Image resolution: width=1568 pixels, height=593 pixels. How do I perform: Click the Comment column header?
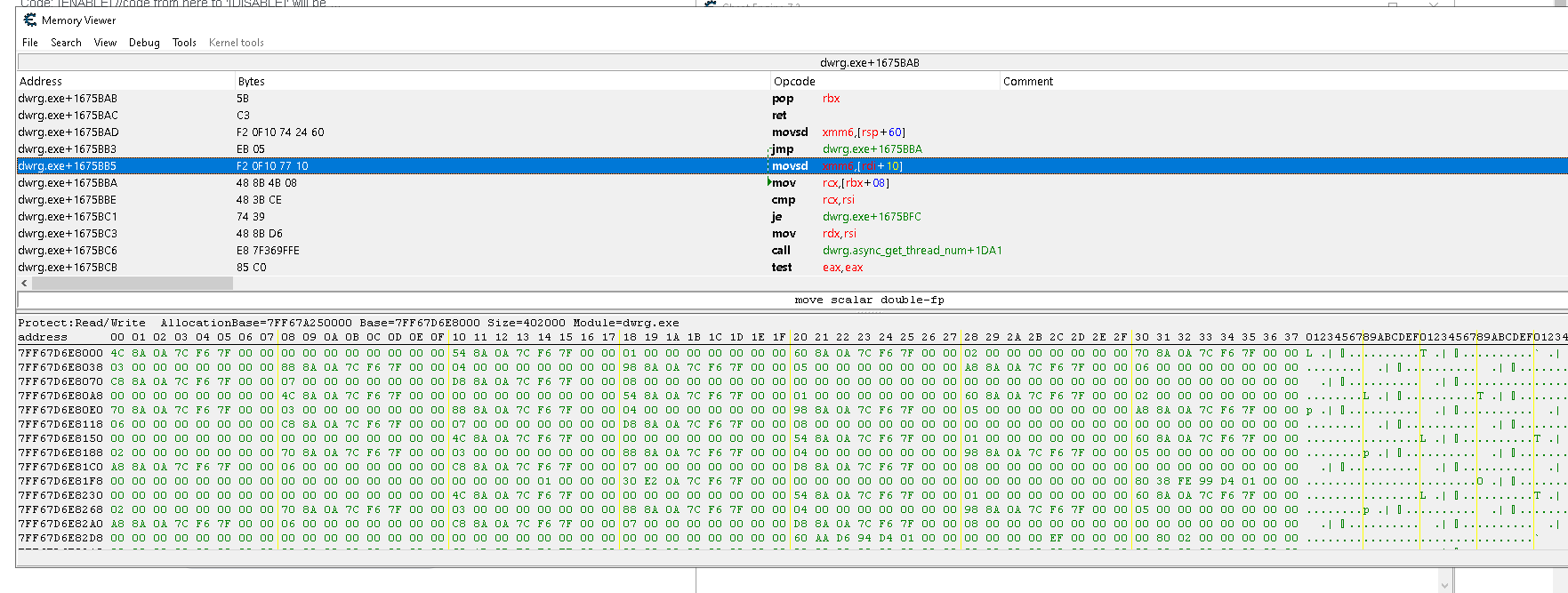point(1284,81)
